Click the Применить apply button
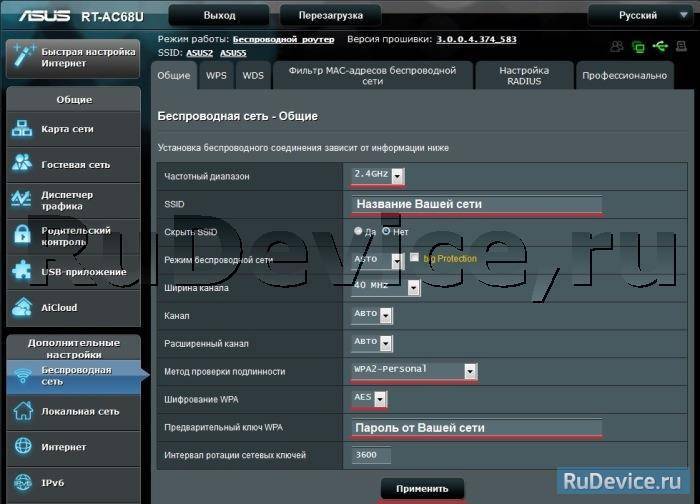The image size is (700, 504). pos(422,489)
